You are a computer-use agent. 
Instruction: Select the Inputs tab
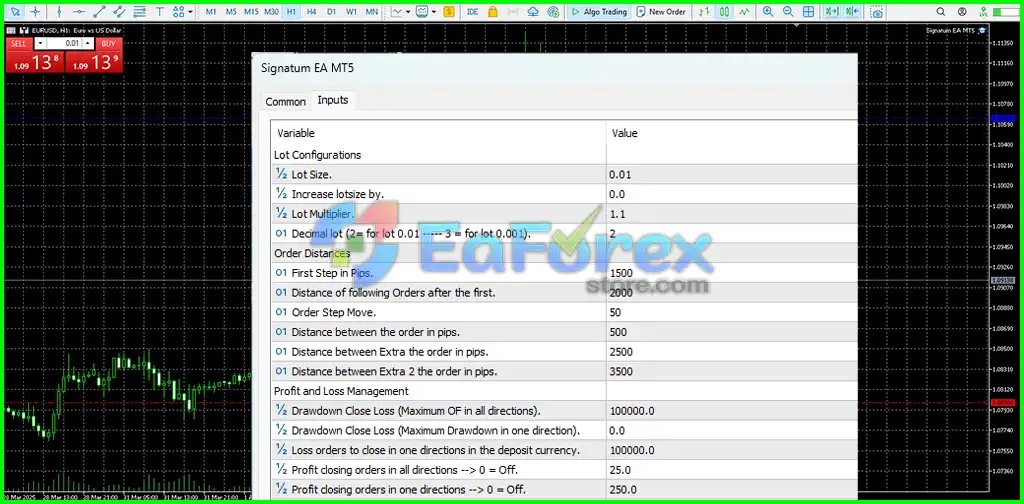333,100
